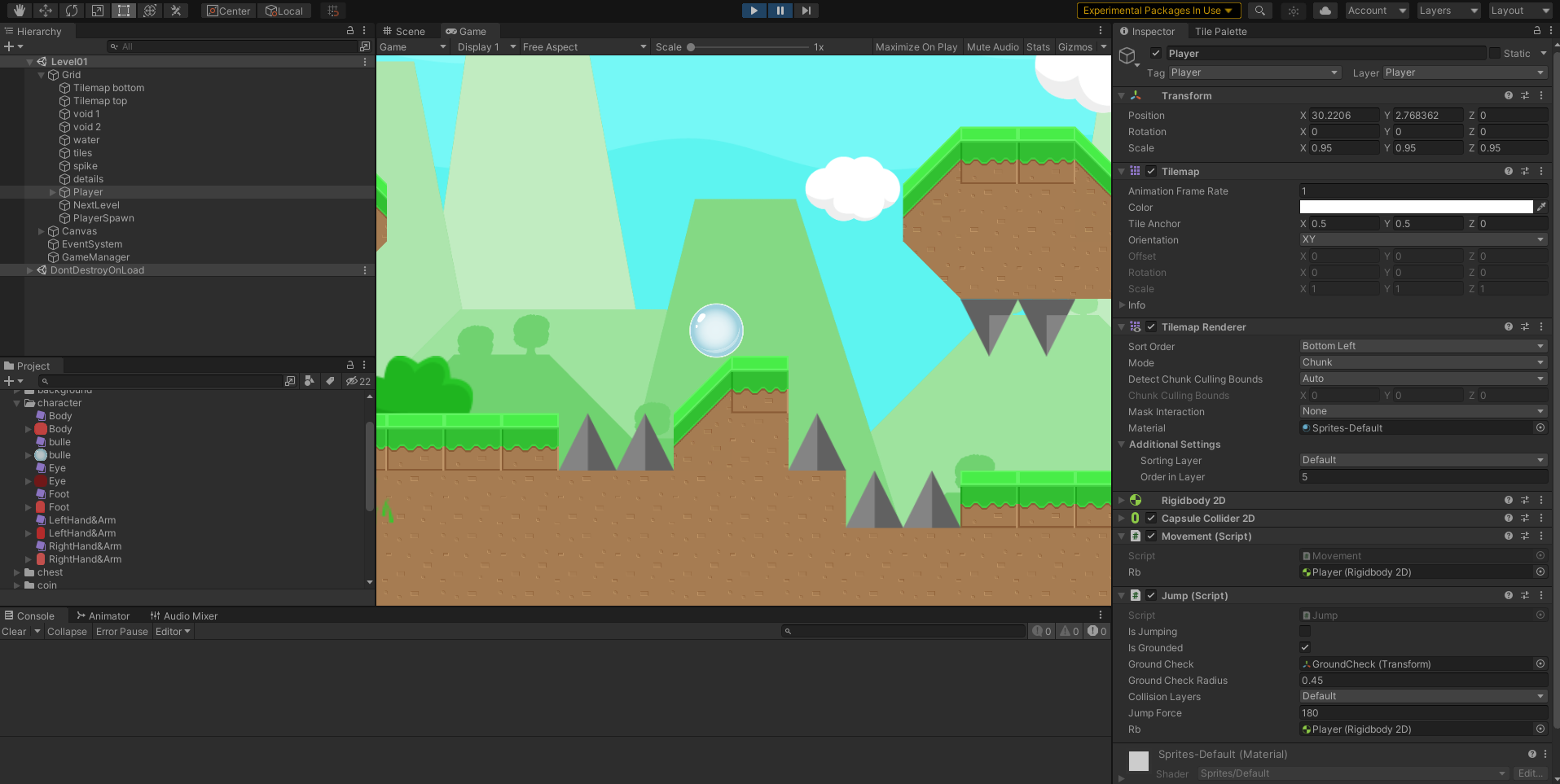Toggle the Is Jumping checkbox

1305,632
